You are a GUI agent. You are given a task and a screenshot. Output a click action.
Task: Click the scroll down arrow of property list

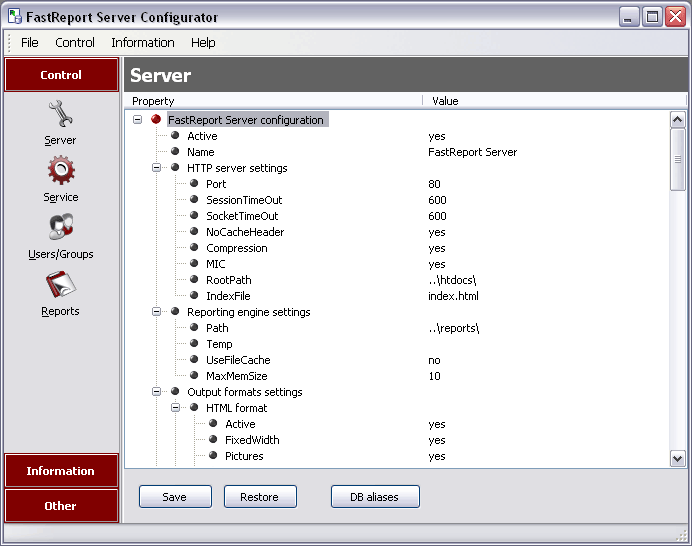677,458
